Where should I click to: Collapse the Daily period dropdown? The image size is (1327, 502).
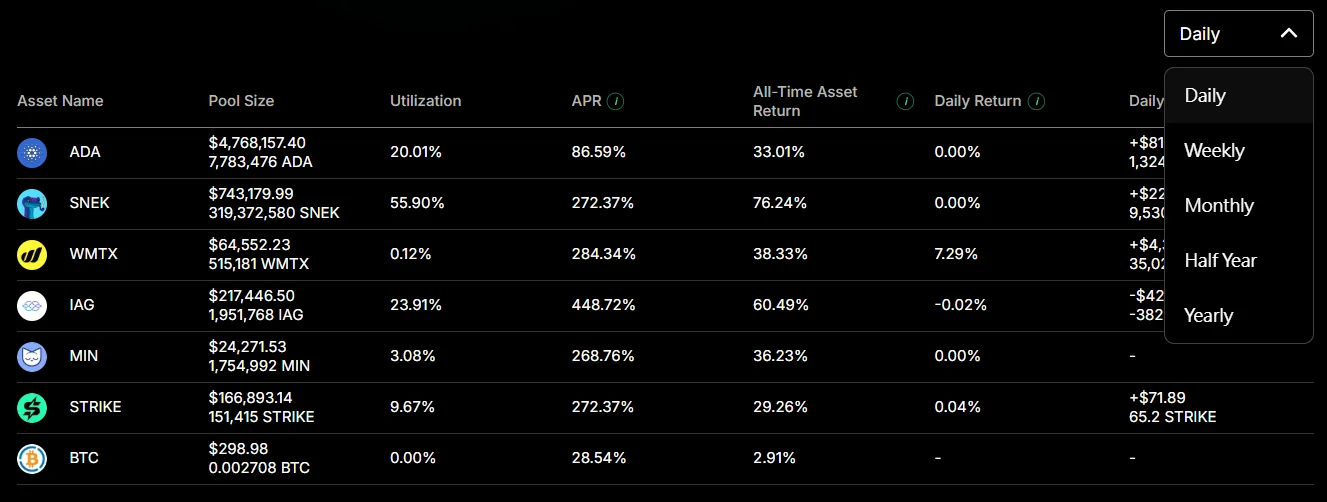tap(1238, 34)
